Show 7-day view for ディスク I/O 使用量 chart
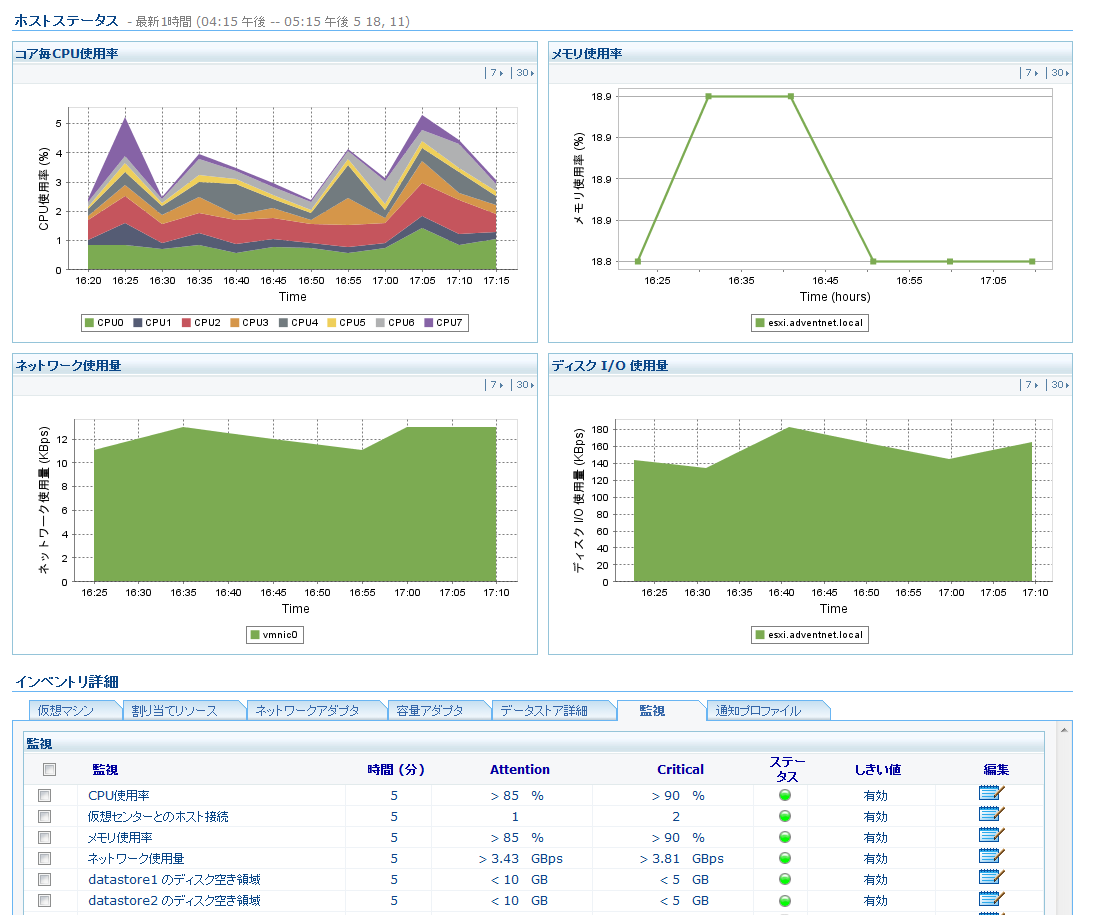Viewport: 1096px width, 915px height. [x=1031, y=385]
